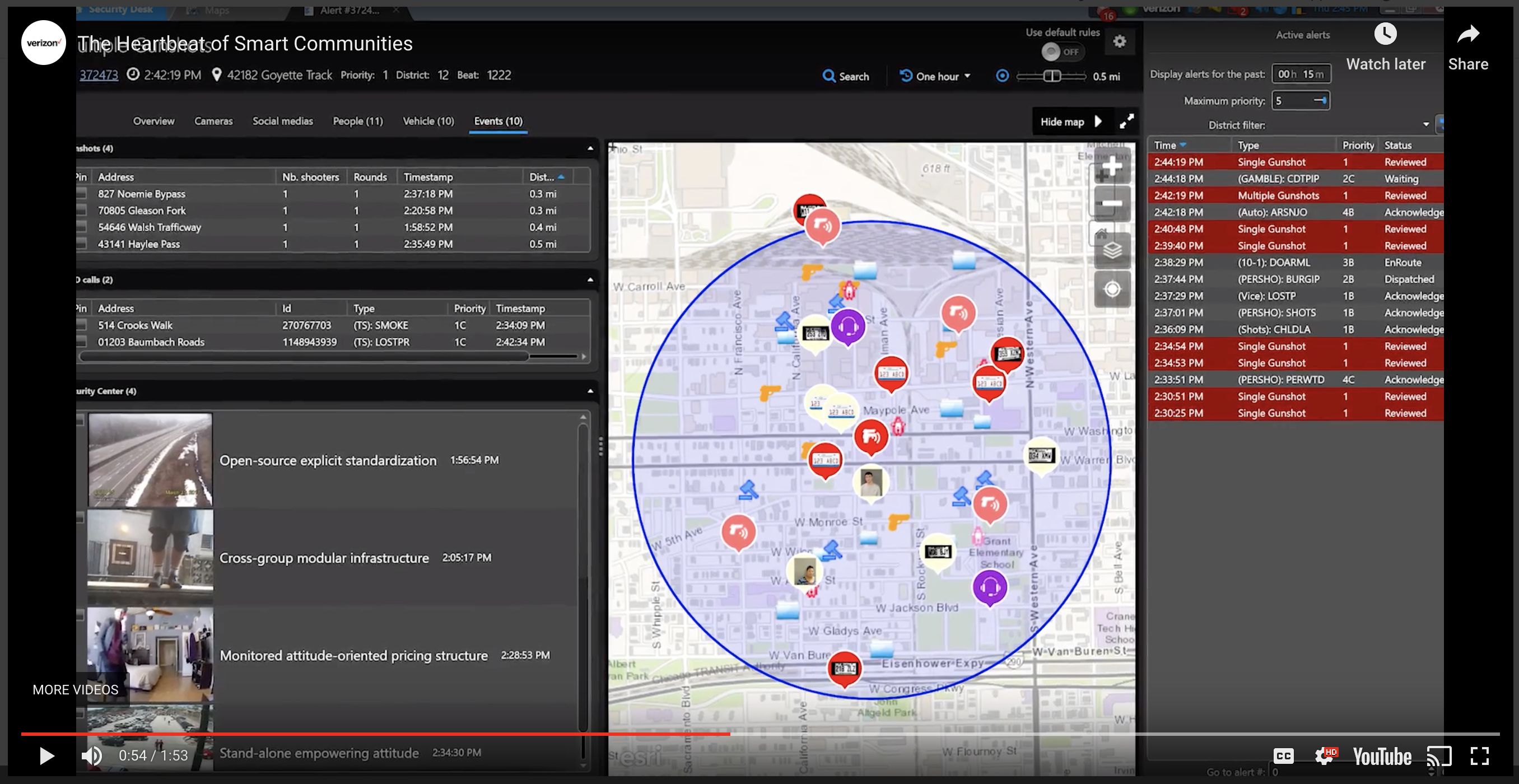The height and width of the screenshot is (784, 1519).
Task: Collapse the gunshots (4) section
Action: click(x=590, y=148)
